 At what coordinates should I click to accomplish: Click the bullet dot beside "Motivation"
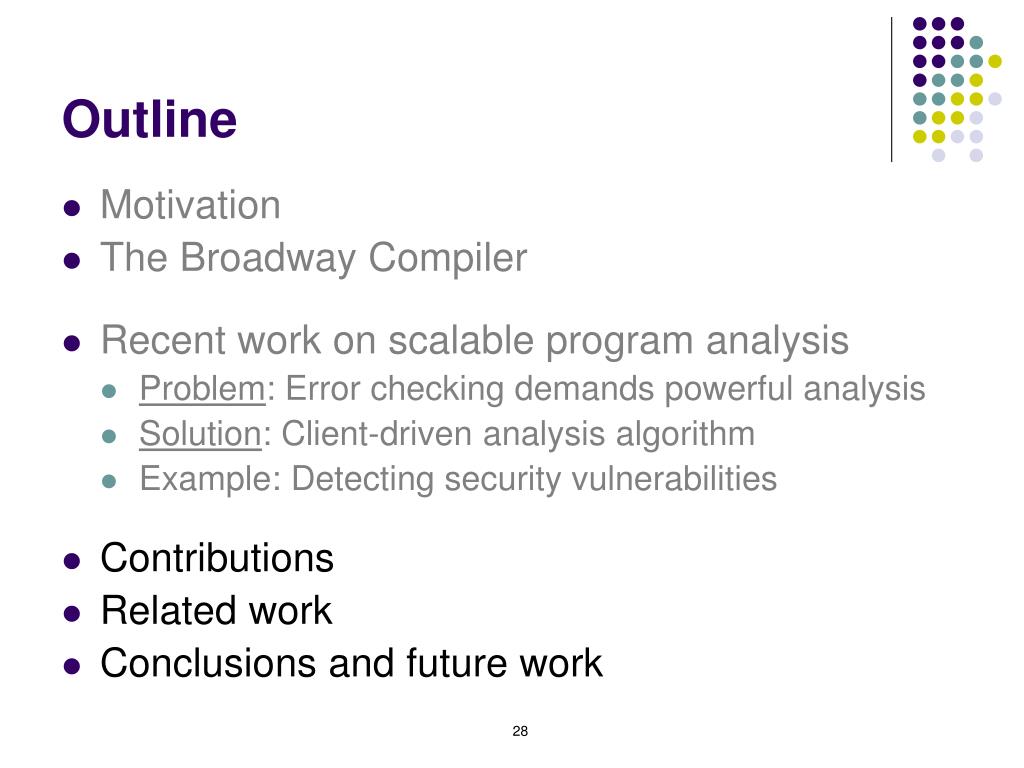[71, 209]
